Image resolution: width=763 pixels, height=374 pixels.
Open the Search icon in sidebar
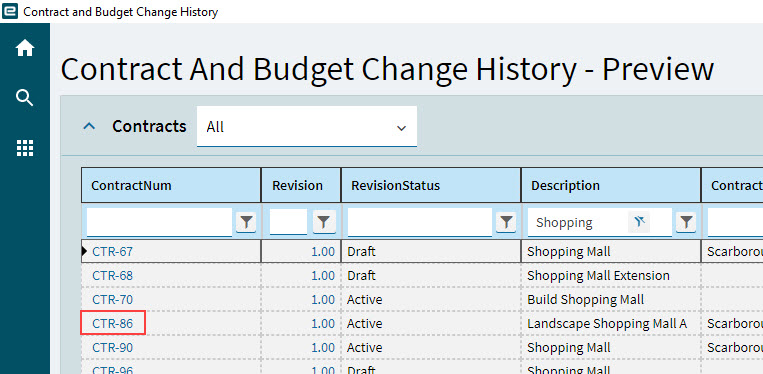[x=25, y=98]
